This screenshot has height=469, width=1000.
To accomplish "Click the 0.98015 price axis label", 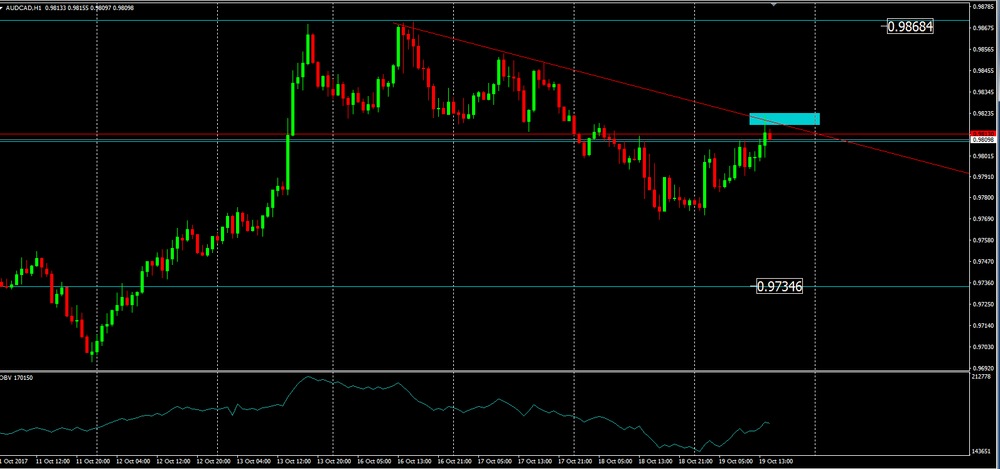I will pos(982,156).
